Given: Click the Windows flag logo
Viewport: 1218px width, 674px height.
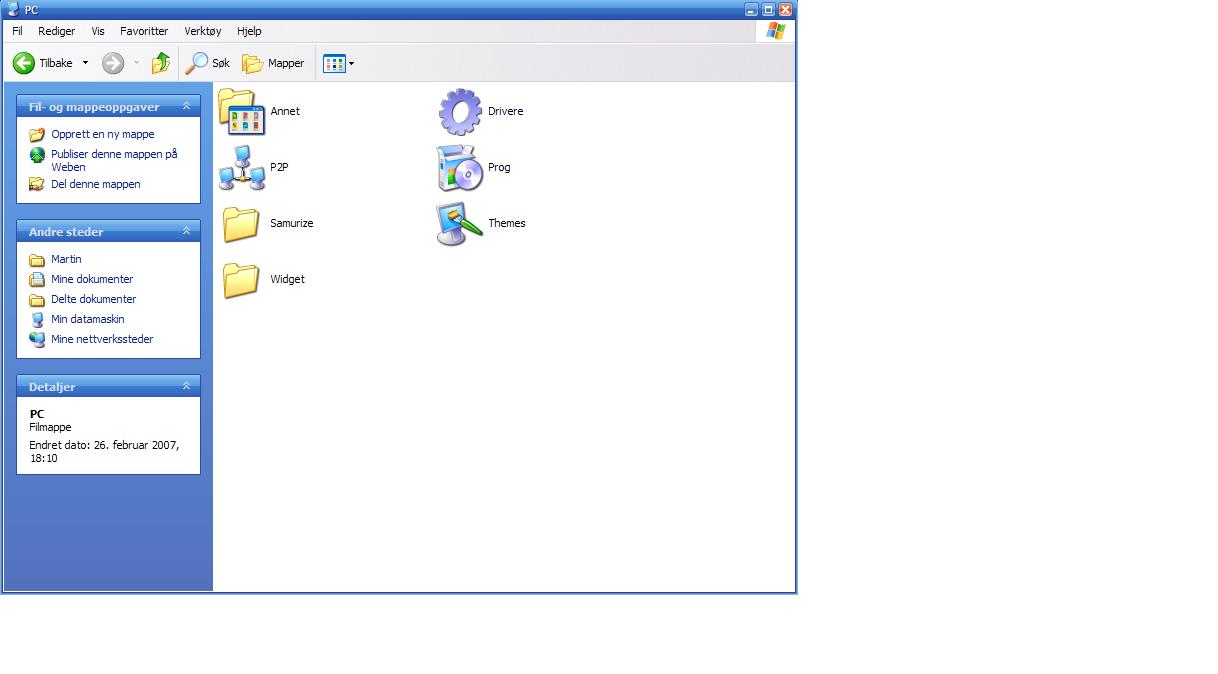Looking at the screenshot, I should 776,31.
